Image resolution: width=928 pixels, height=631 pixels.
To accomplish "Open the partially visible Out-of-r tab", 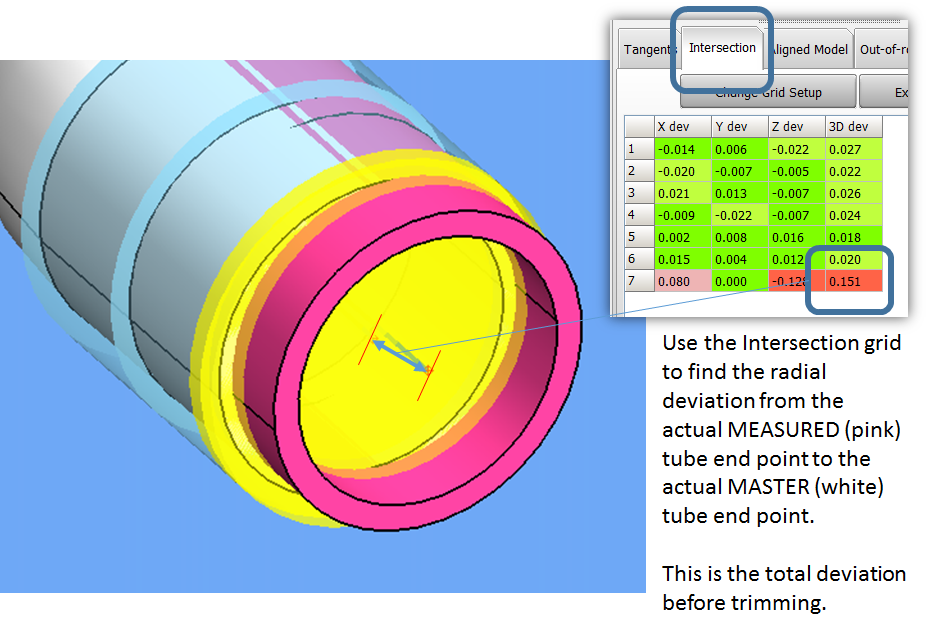I will [x=883, y=49].
